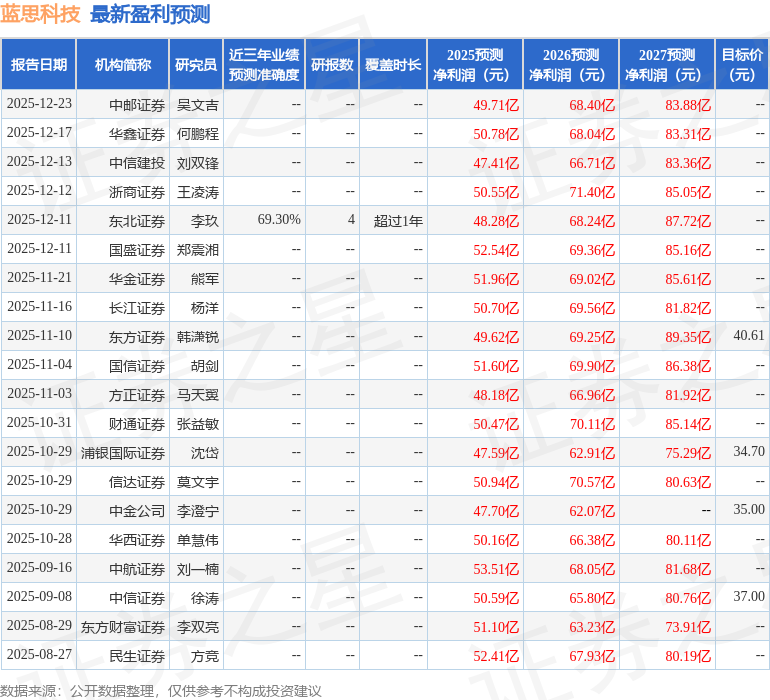Click the 69.30% accuracy value
This screenshot has width=770, height=700.
(x=279, y=220)
